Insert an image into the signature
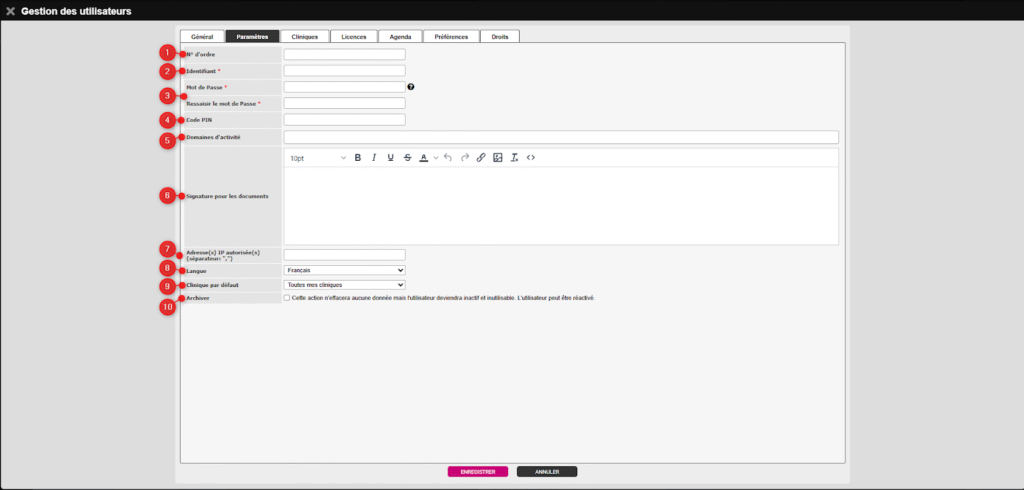Viewport: 1024px width, 490px height. [497, 158]
